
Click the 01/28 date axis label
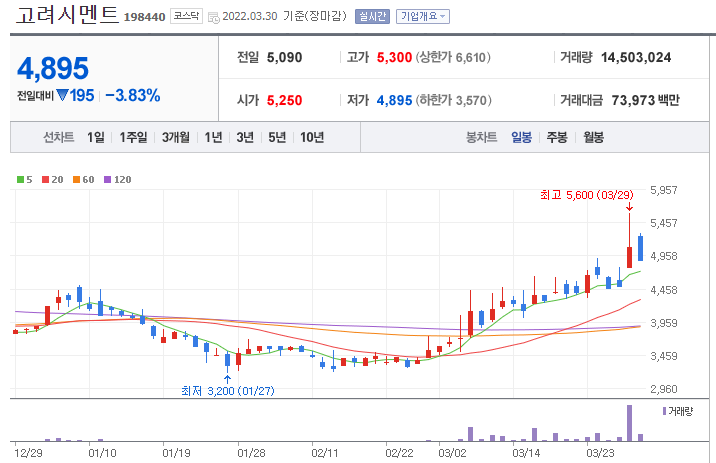tap(251, 453)
